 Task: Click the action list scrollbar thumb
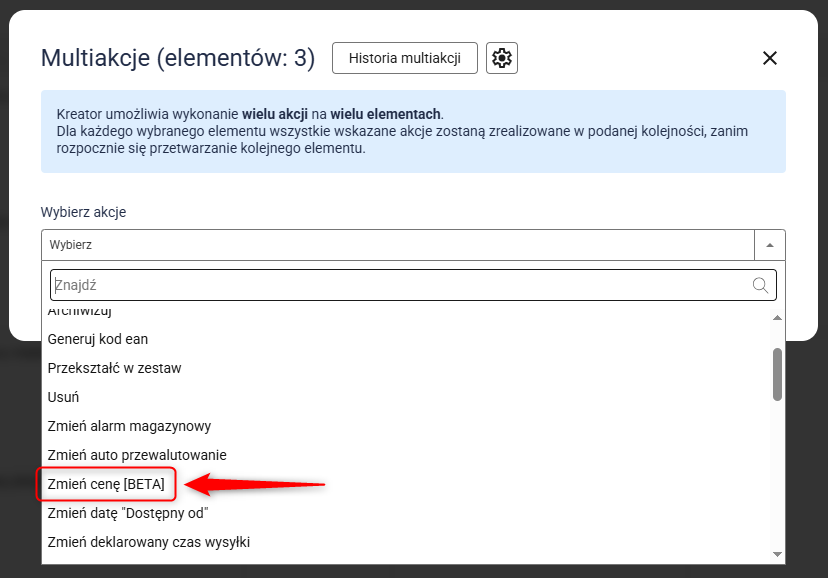[x=777, y=374]
